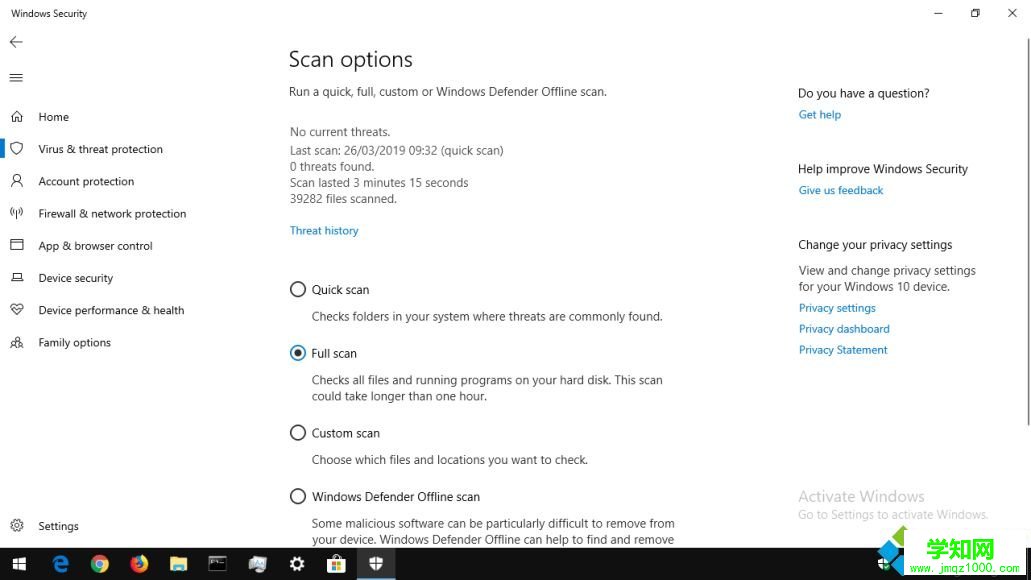This screenshot has width=1031, height=580.
Task: Open Firefox from the taskbar
Action: pyautogui.click(x=139, y=563)
